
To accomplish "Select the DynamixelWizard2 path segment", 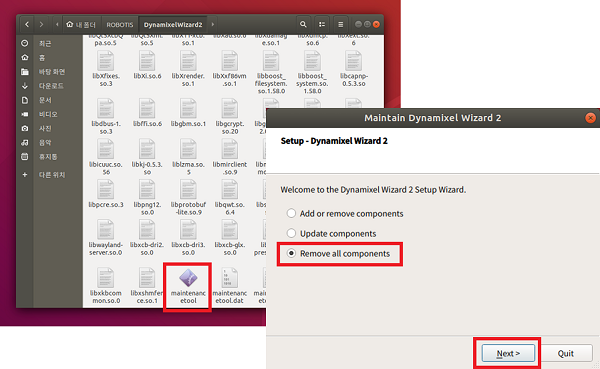I will point(173,24).
